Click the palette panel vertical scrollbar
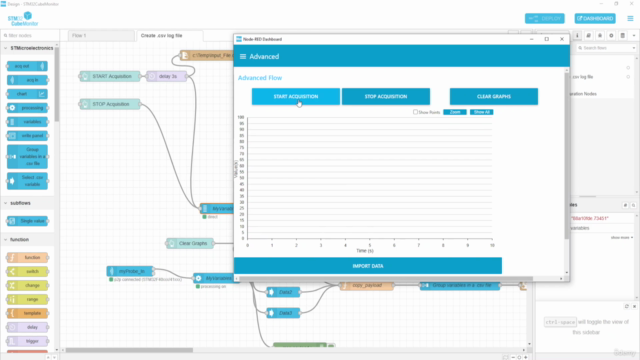640x360 pixels. click(x=57, y=84)
